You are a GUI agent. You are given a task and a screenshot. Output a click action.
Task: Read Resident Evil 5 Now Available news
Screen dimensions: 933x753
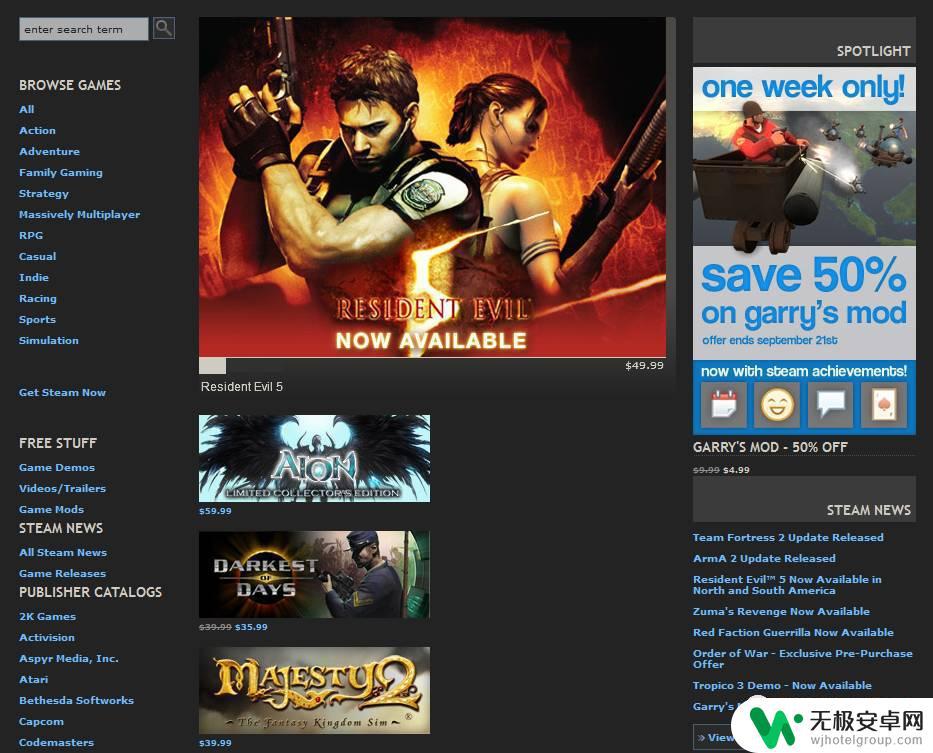pos(787,585)
